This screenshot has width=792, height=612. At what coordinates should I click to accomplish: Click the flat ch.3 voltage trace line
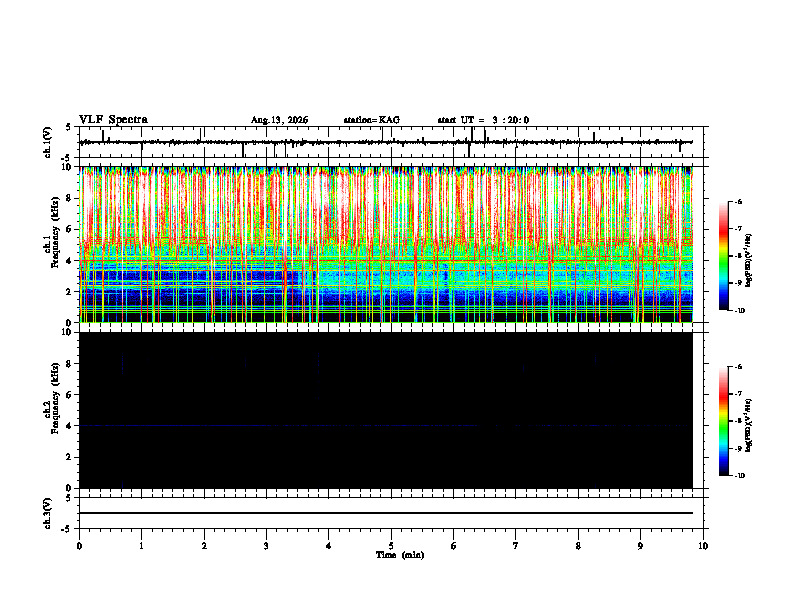(x=386, y=513)
